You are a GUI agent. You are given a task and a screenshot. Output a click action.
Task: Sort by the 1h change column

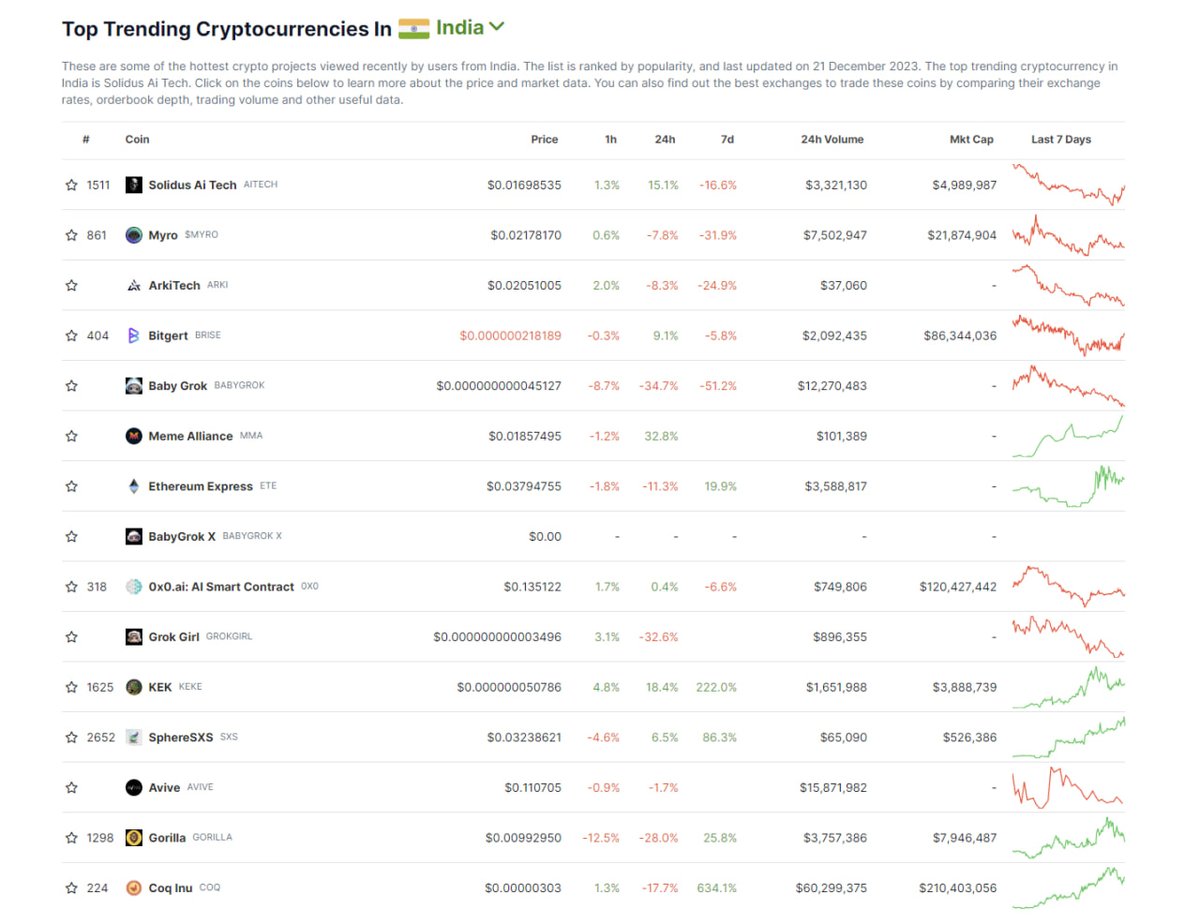(611, 140)
